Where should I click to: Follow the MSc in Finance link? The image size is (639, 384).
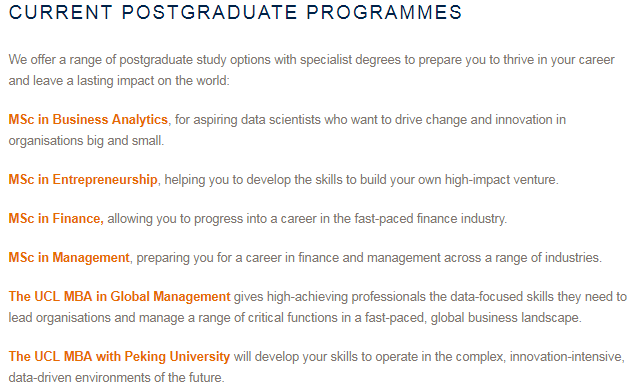click(56, 218)
